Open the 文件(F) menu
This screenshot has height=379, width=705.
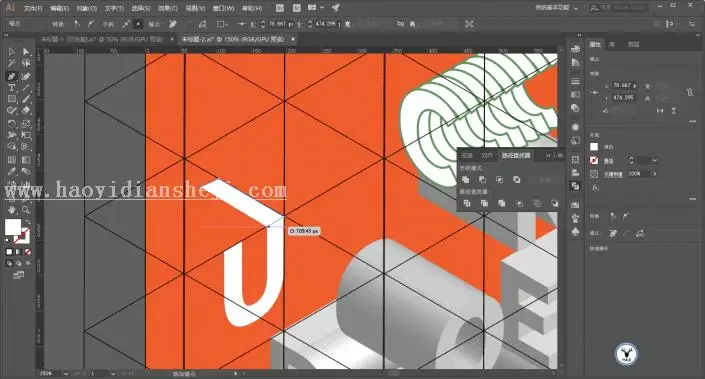click(x=33, y=8)
